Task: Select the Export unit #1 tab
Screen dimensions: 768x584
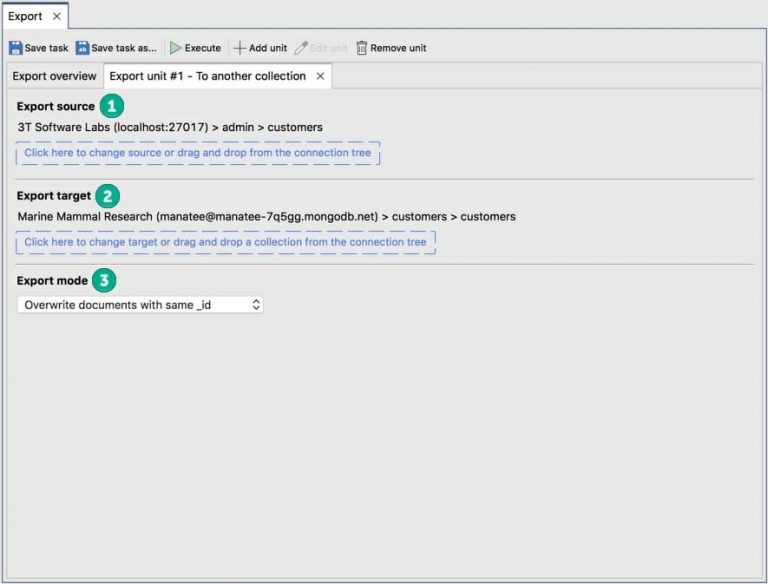Action: pyautogui.click(x=207, y=77)
